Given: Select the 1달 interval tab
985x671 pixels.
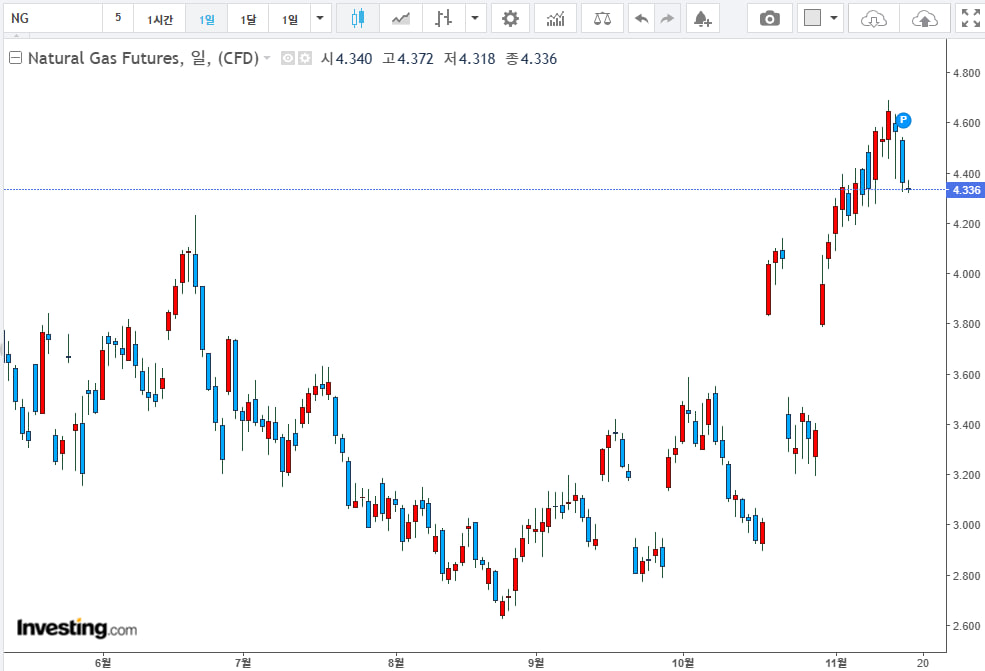Looking at the screenshot, I should (x=248, y=19).
